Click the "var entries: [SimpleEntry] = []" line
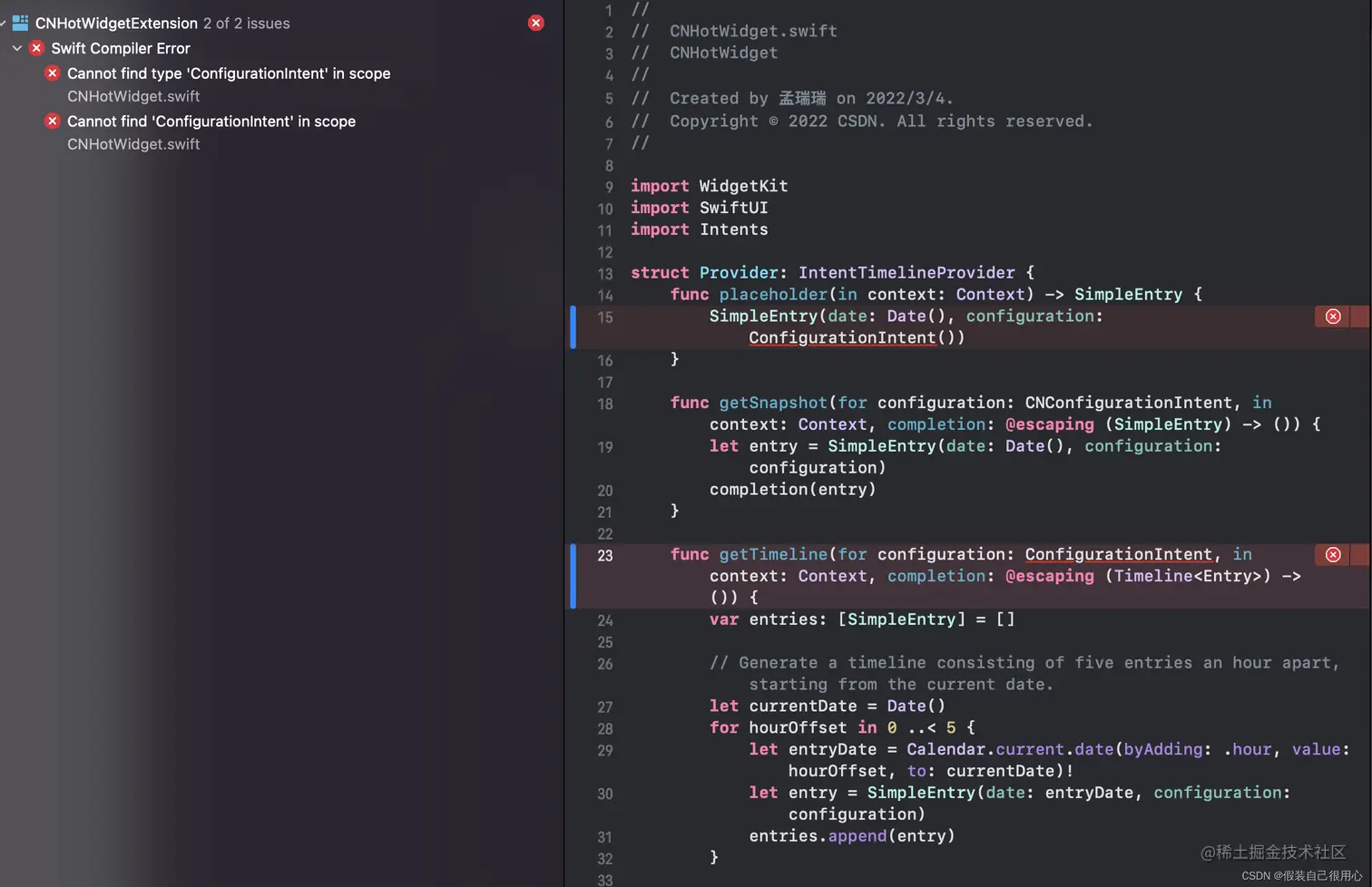The image size is (1372, 887). (862, 619)
